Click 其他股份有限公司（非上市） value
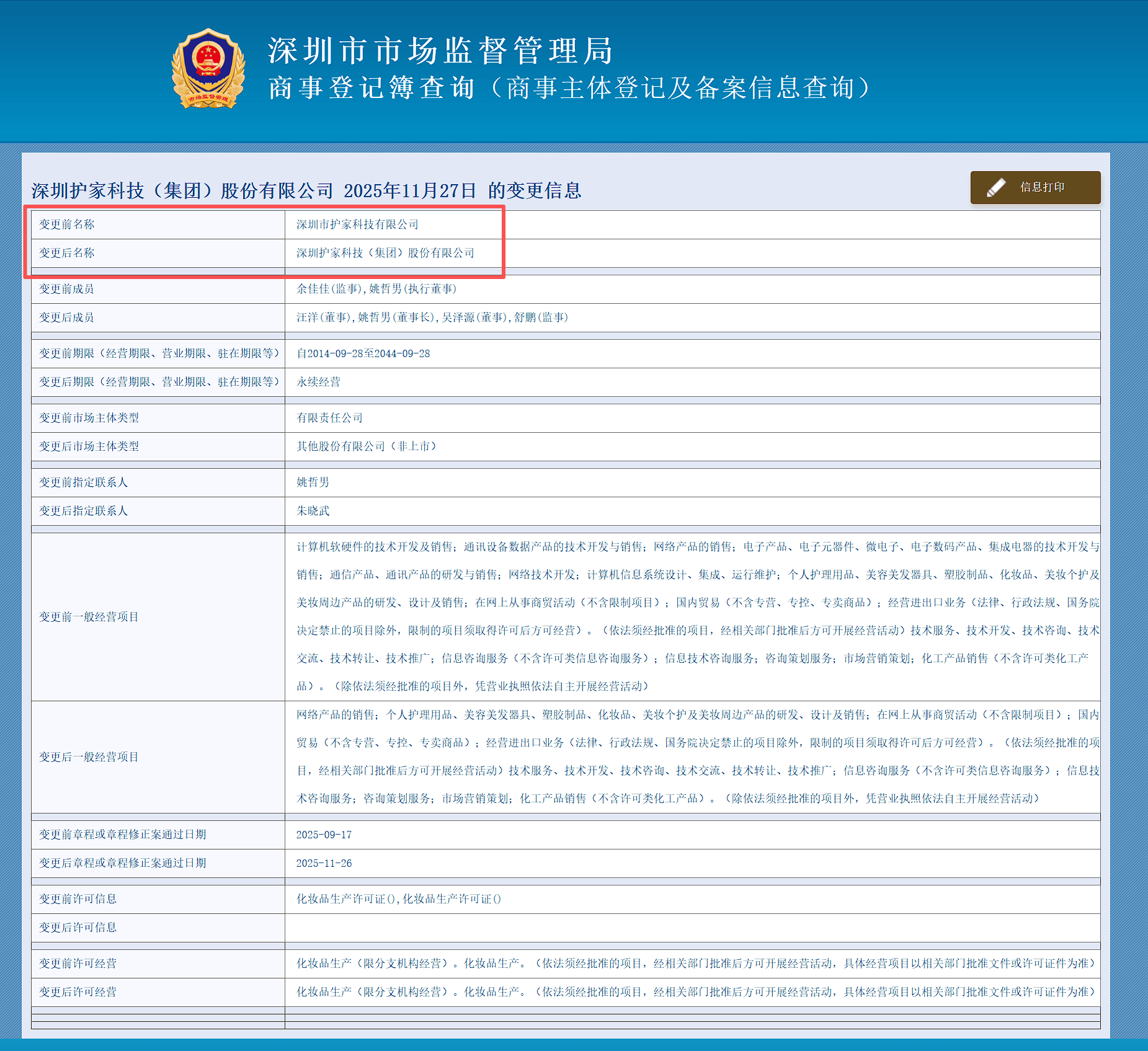 click(366, 446)
